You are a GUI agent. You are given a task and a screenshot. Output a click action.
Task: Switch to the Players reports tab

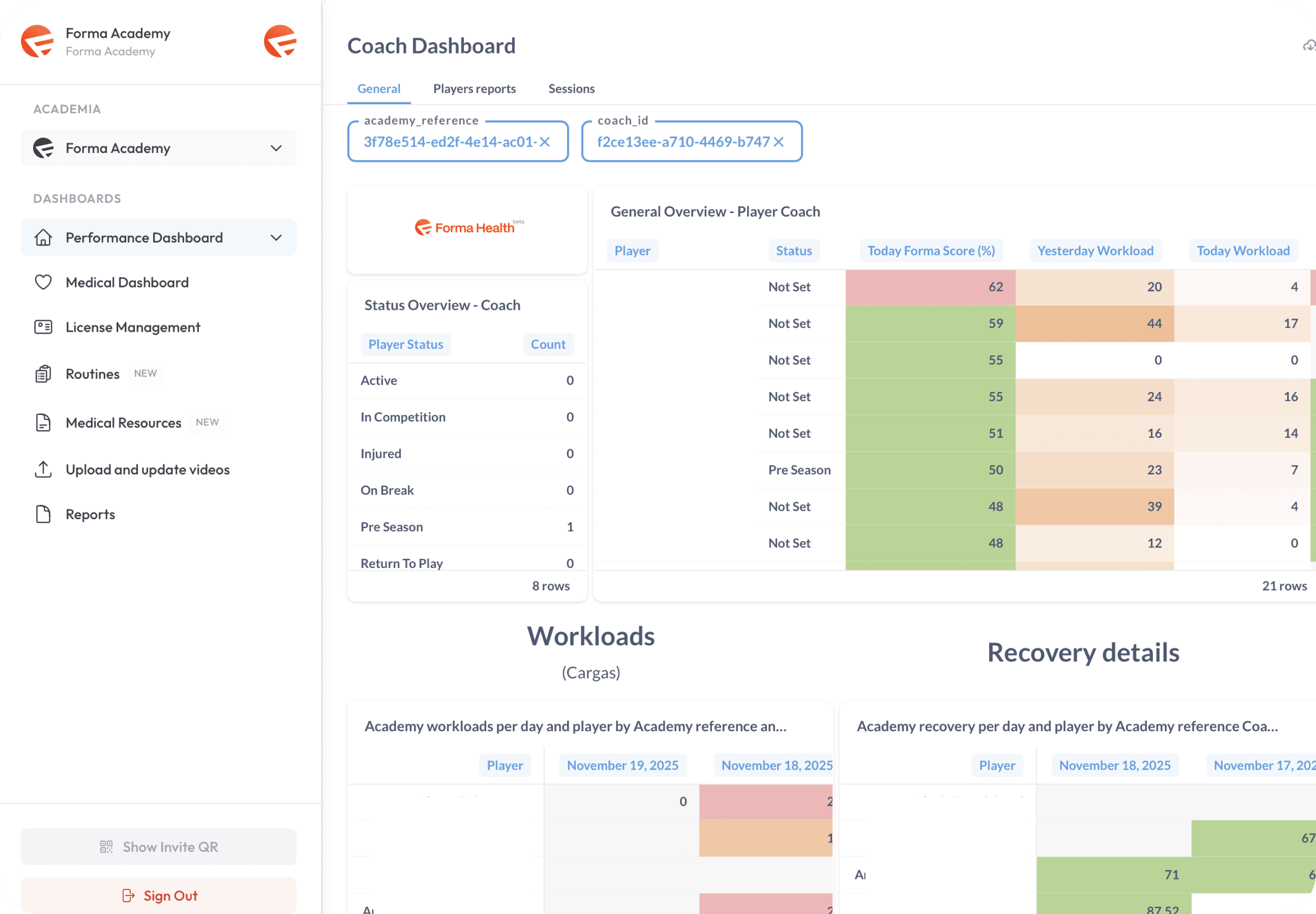coord(474,89)
